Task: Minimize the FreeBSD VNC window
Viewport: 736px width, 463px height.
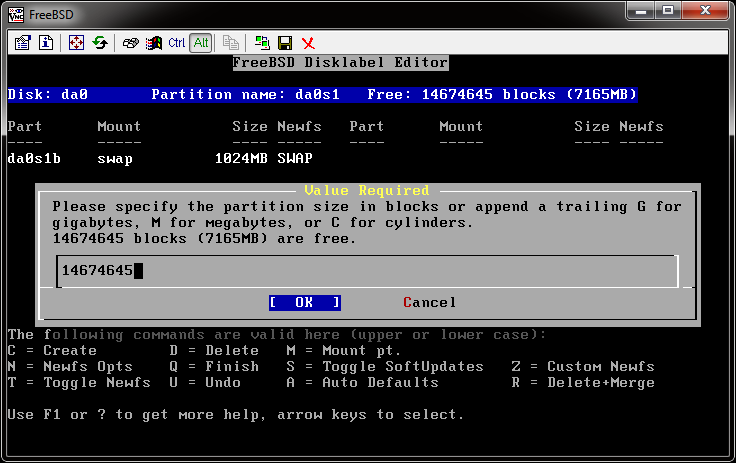Action: pos(641,10)
